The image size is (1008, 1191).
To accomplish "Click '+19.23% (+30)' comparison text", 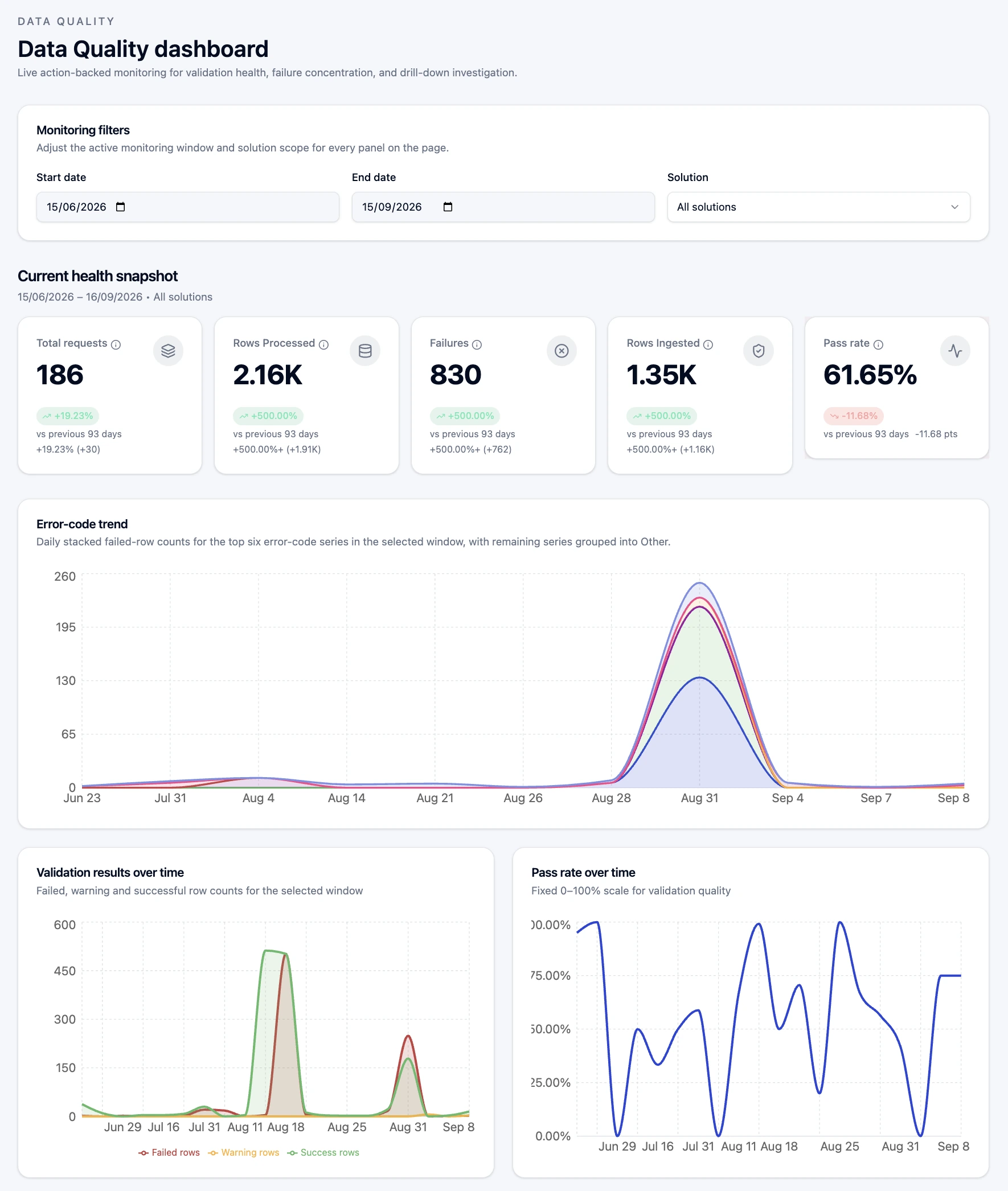I will pyautogui.click(x=68, y=450).
